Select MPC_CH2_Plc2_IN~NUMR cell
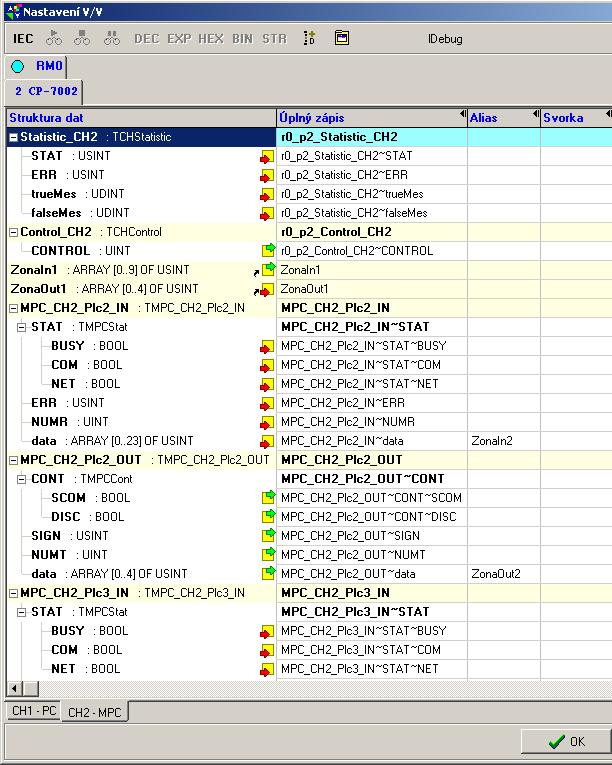Viewport: 612px width, 765px height. tap(372, 422)
